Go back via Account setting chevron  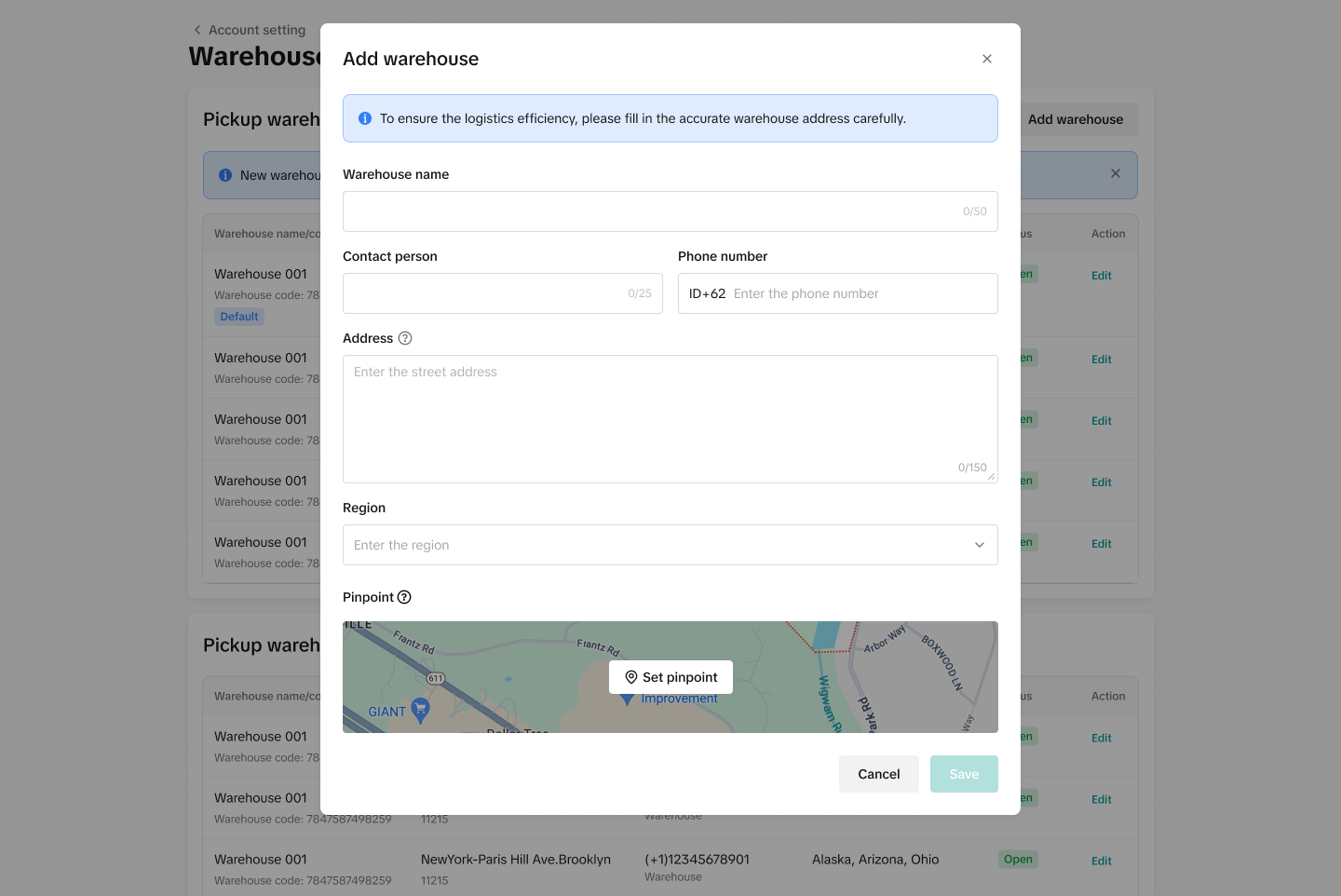point(197,30)
